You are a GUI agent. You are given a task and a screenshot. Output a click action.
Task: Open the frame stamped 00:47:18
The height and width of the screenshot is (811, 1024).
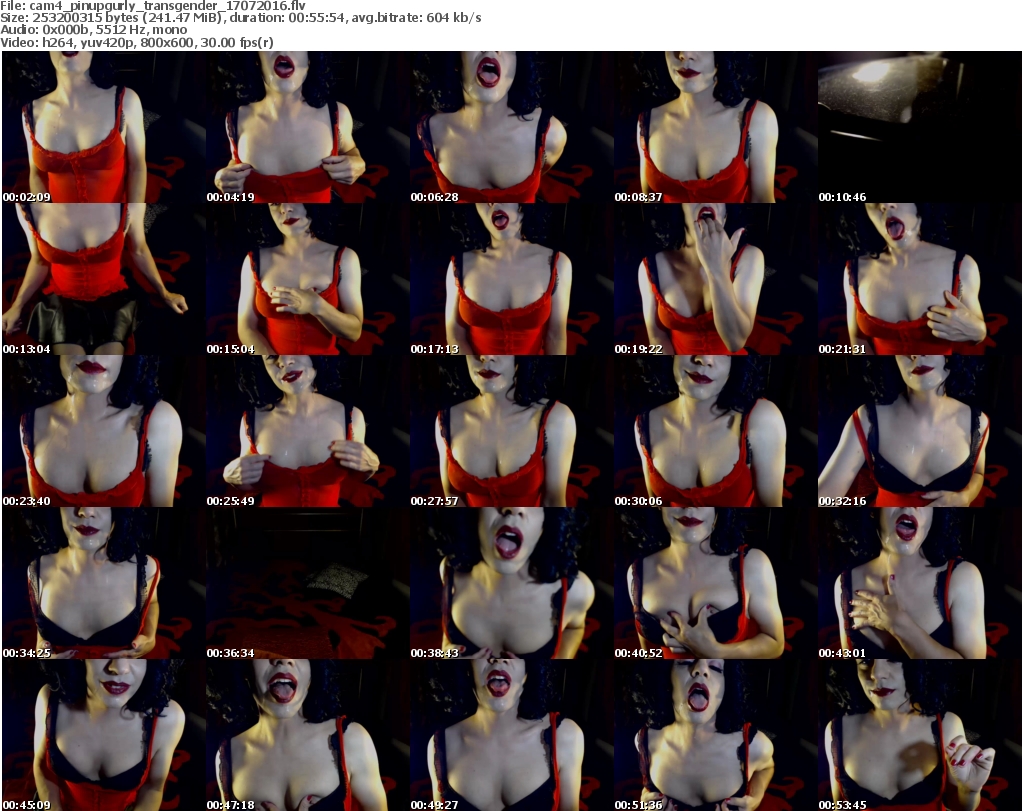[308, 735]
